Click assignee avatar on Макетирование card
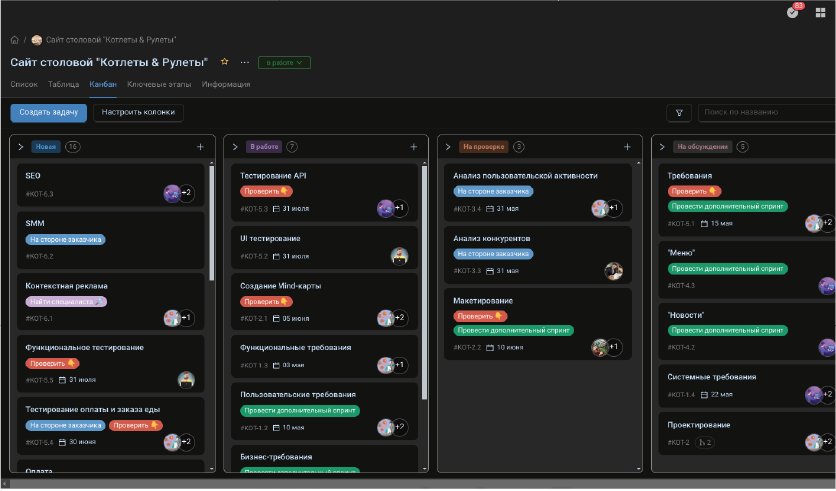The width and height of the screenshot is (836, 491). (x=600, y=348)
